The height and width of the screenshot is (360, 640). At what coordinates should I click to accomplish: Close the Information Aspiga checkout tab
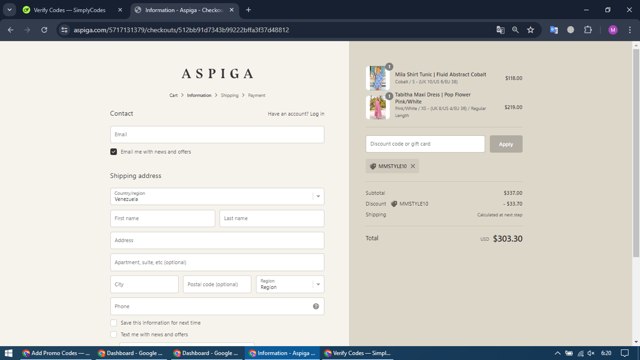coord(231,10)
